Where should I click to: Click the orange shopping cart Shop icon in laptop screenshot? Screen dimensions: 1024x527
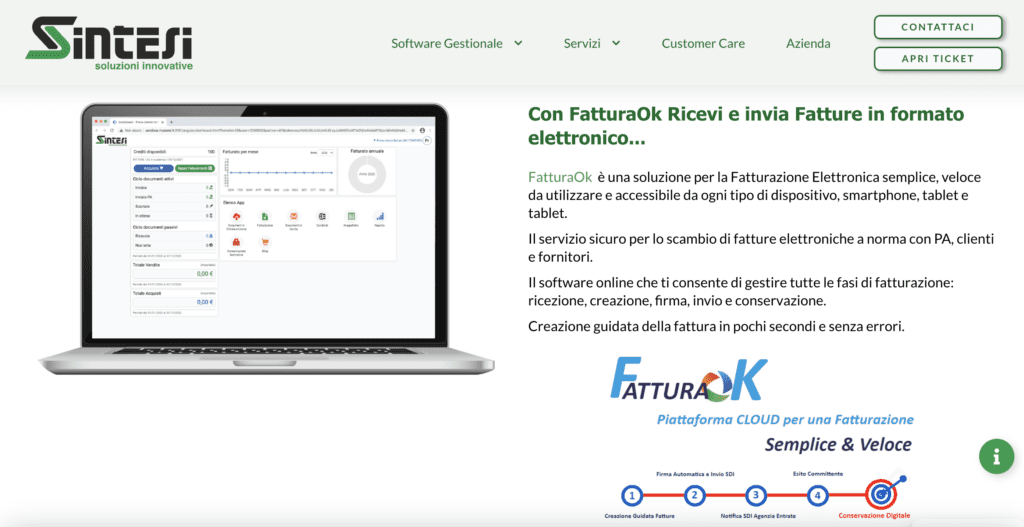tap(265, 242)
